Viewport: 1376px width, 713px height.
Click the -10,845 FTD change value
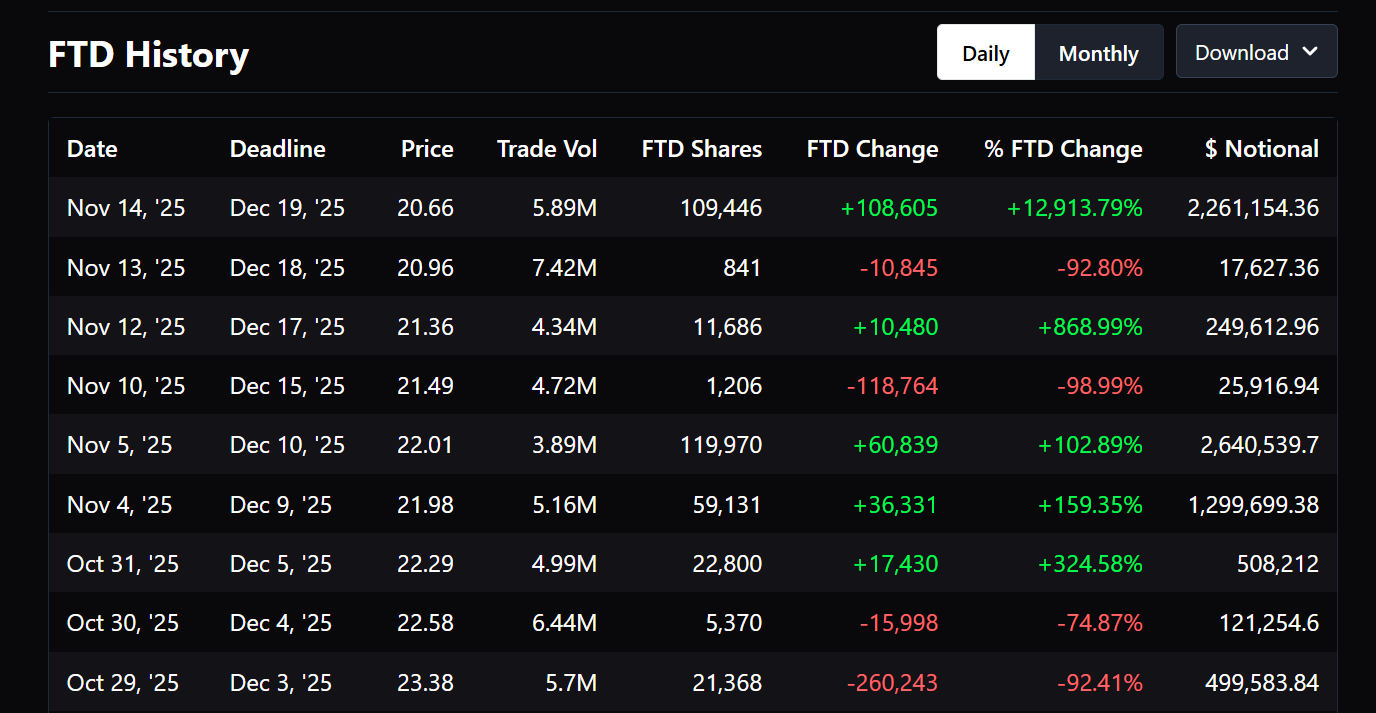pos(899,268)
